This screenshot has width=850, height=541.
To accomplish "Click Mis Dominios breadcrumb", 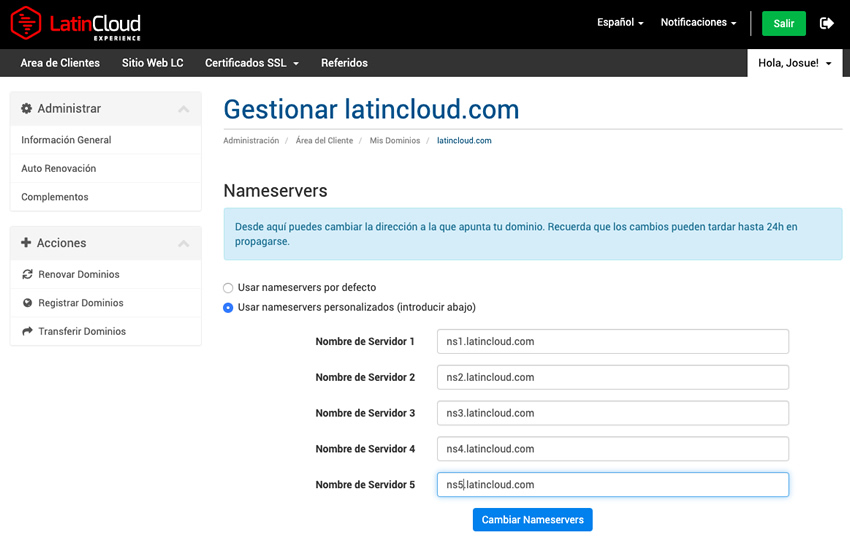I will [395, 140].
